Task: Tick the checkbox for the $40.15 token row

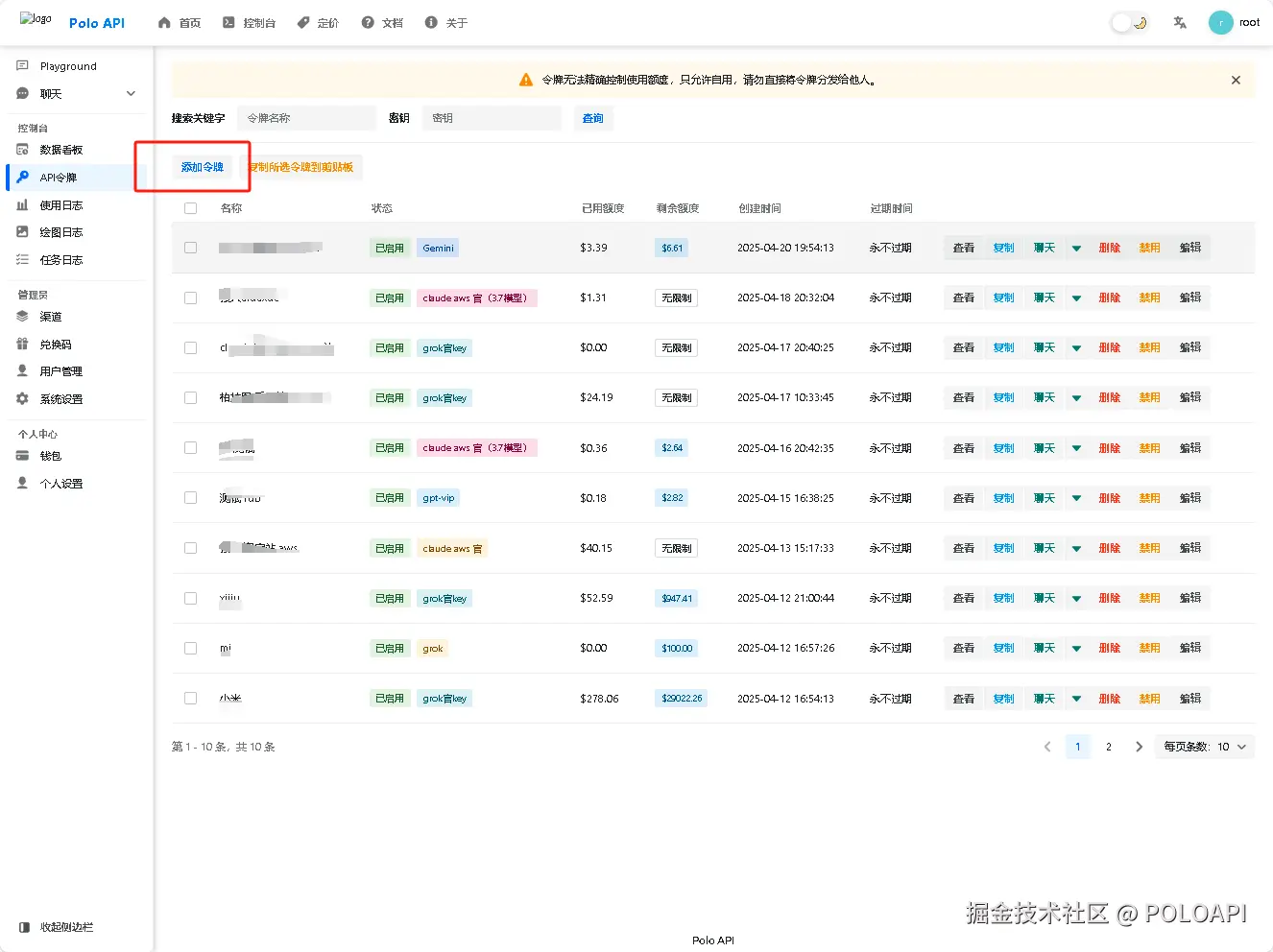Action: click(x=190, y=548)
